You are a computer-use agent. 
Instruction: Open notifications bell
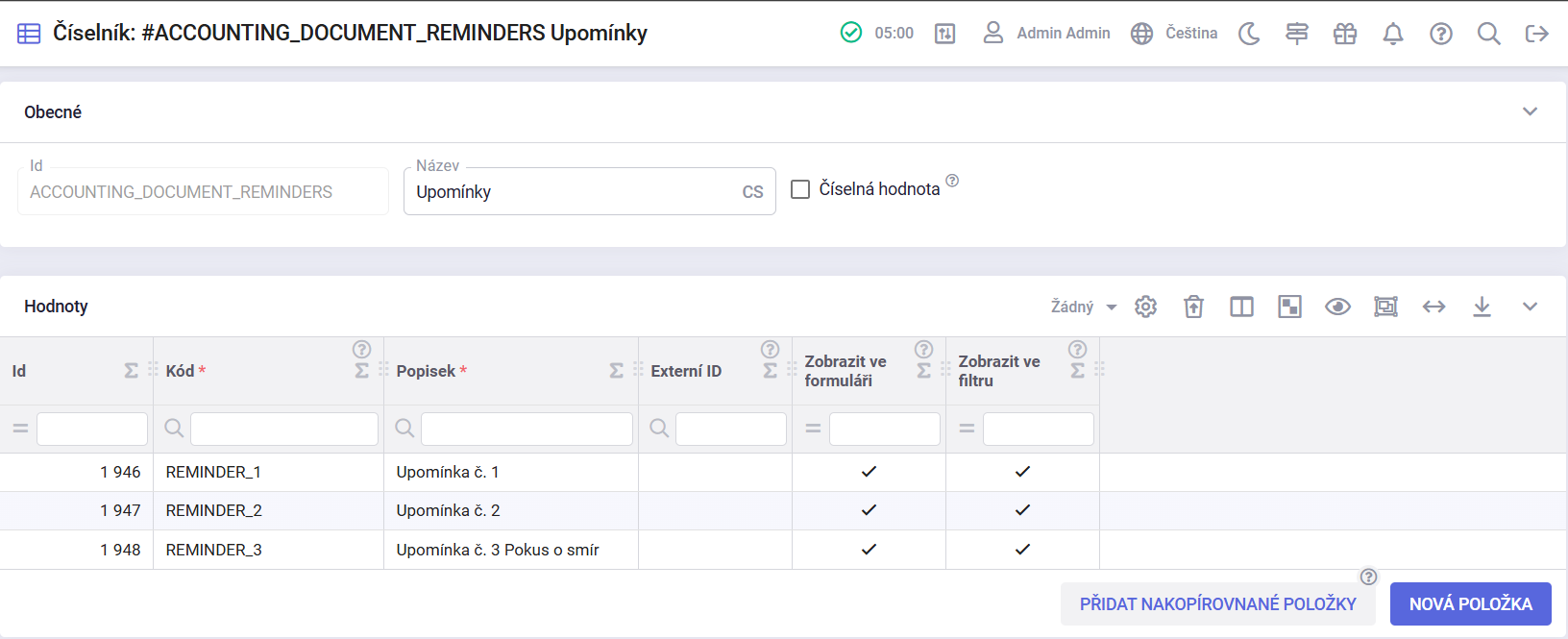[x=1393, y=34]
